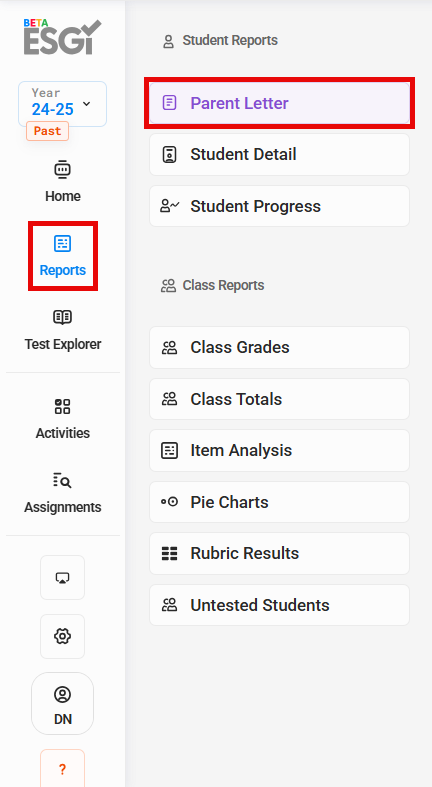432x787 pixels.
Task: Select Parent Letter report
Action: coord(279,103)
